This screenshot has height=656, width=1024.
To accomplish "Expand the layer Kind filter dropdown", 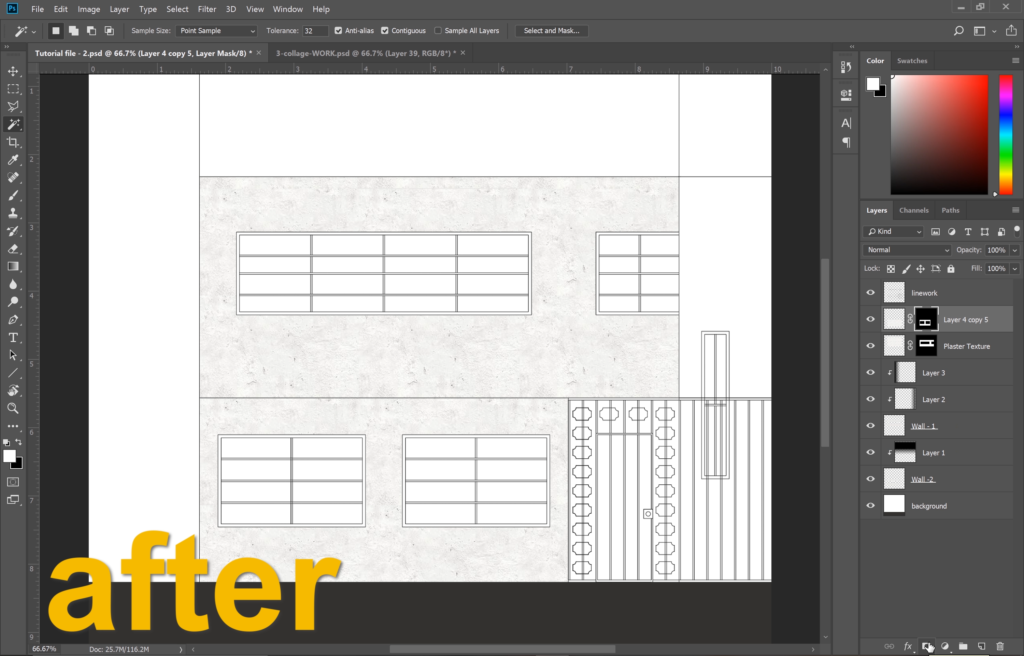I will pyautogui.click(x=893, y=231).
